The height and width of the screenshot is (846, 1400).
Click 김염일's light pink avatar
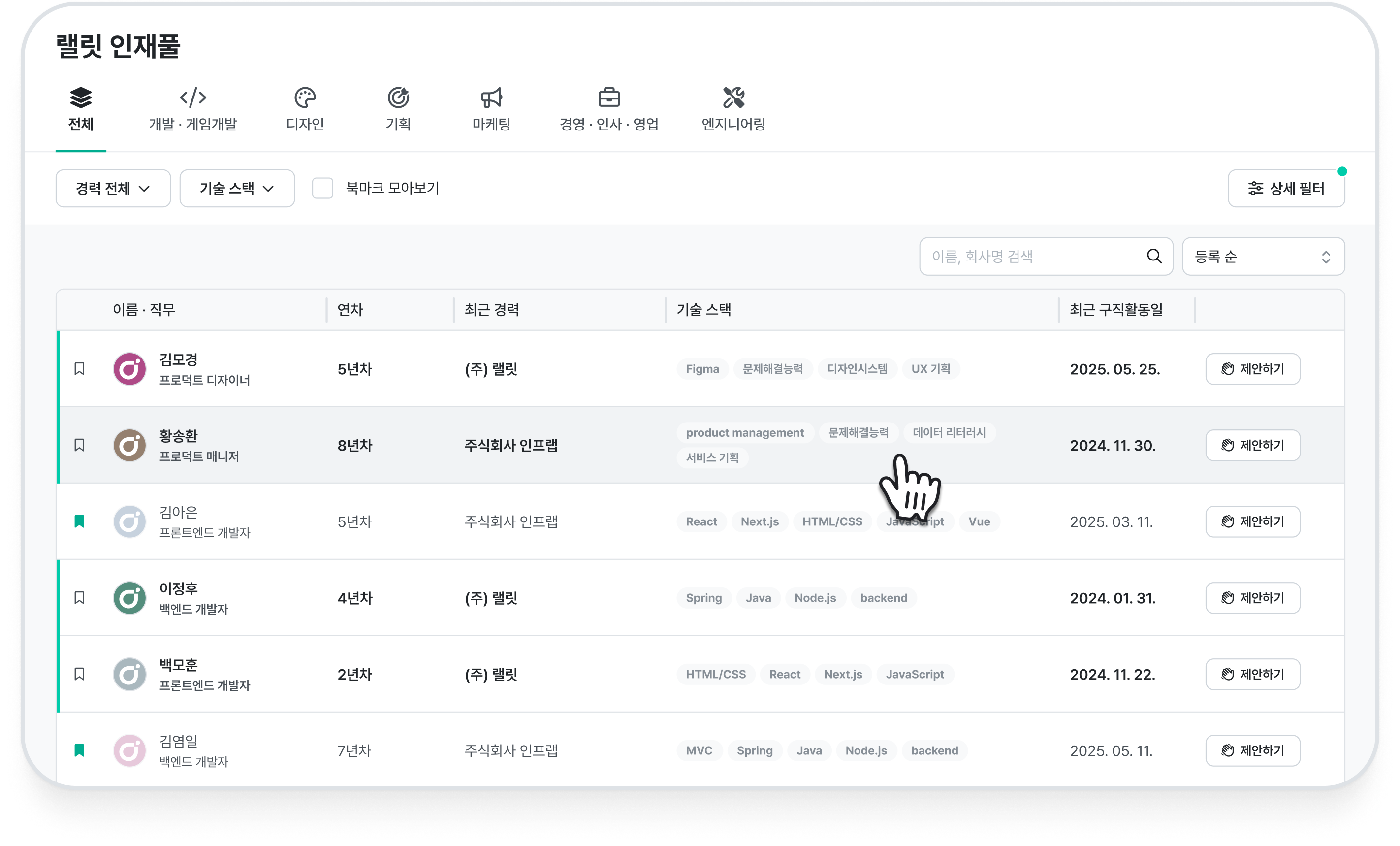click(x=129, y=750)
